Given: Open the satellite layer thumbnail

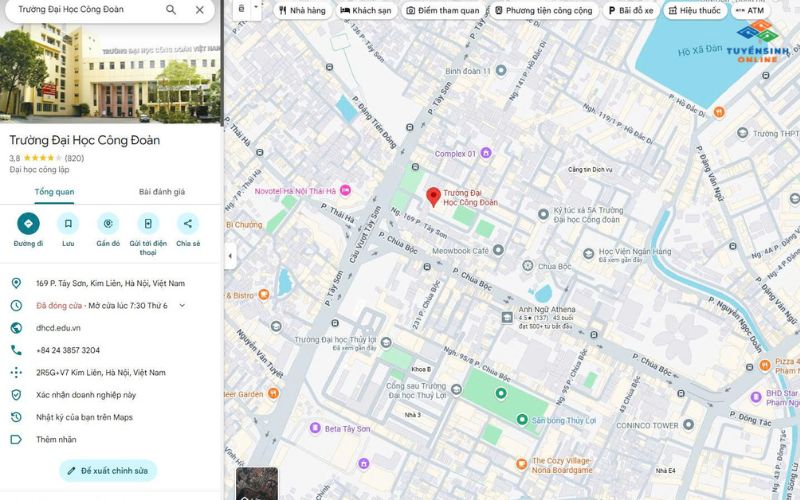Looking at the screenshot, I should point(257,484).
